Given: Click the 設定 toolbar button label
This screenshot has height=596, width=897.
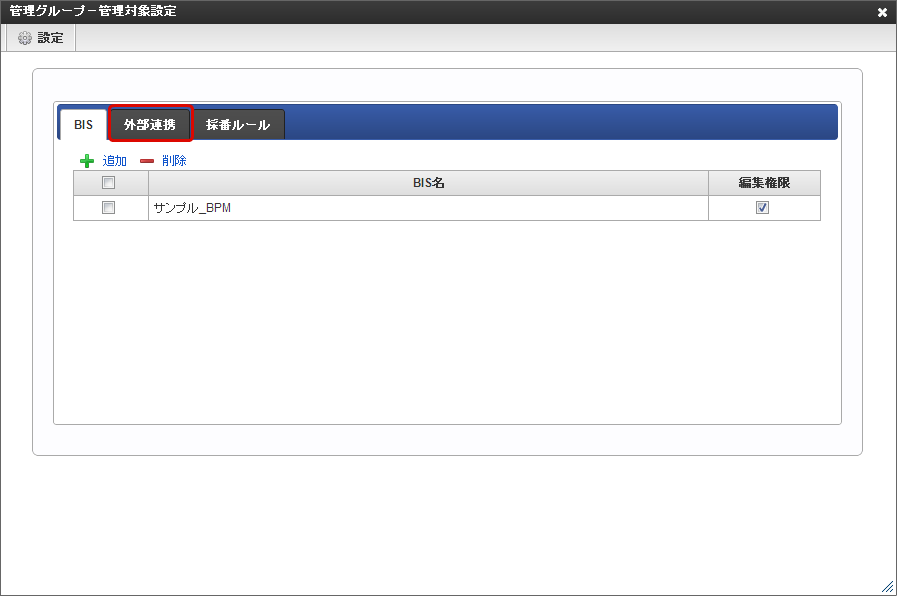Looking at the screenshot, I should point(50,38).
